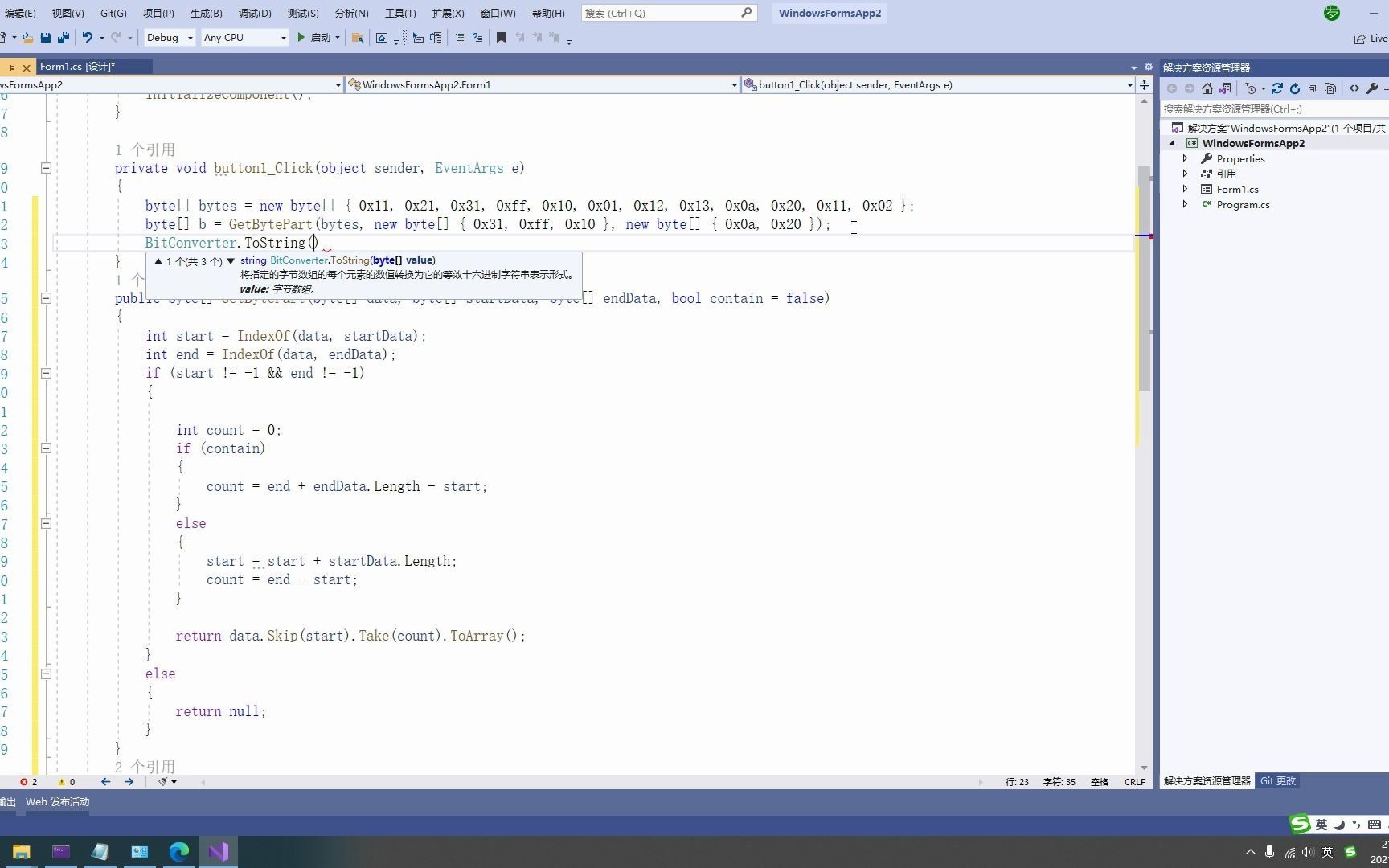This screenshot has width=1389, height=868.
Task: Pin the Form1.cs editor tab
Action: coord(11,66)
